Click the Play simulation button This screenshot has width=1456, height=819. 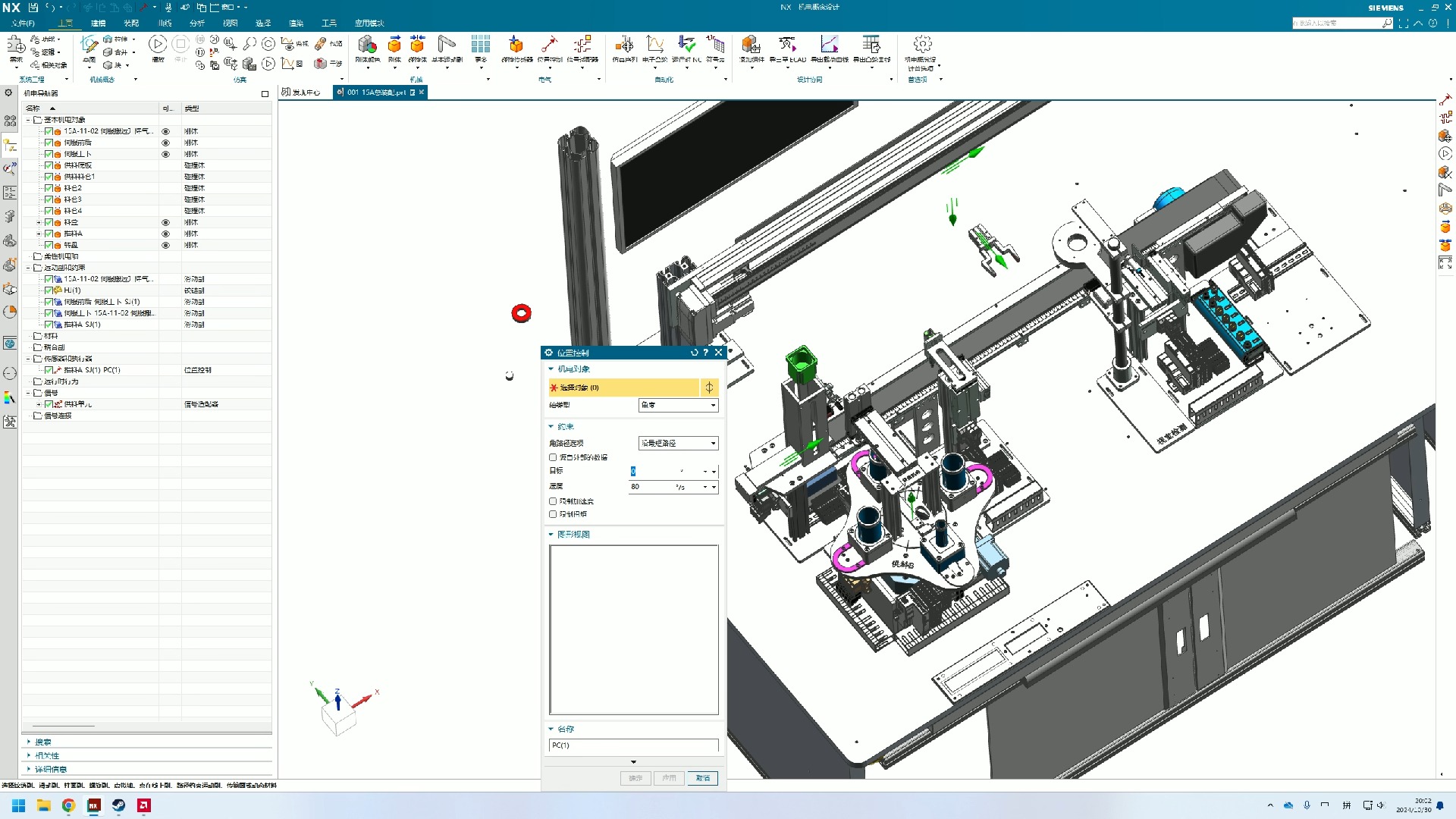(x=158, y=45)
